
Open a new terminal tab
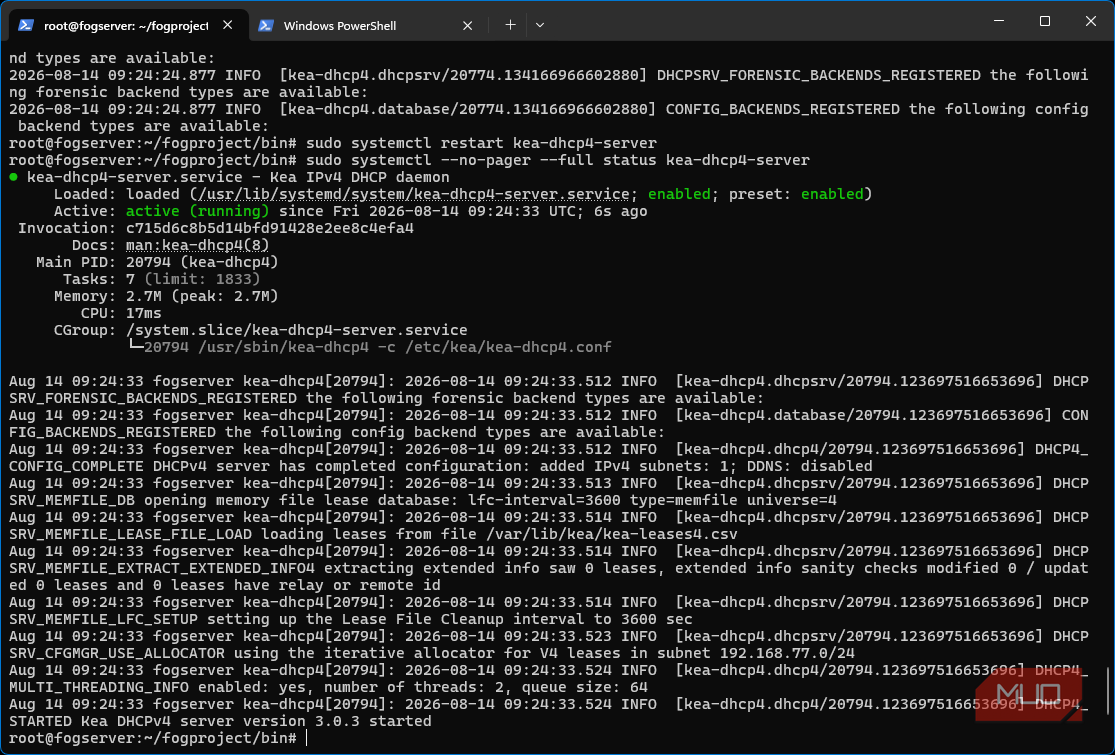[x=510, y=25]
